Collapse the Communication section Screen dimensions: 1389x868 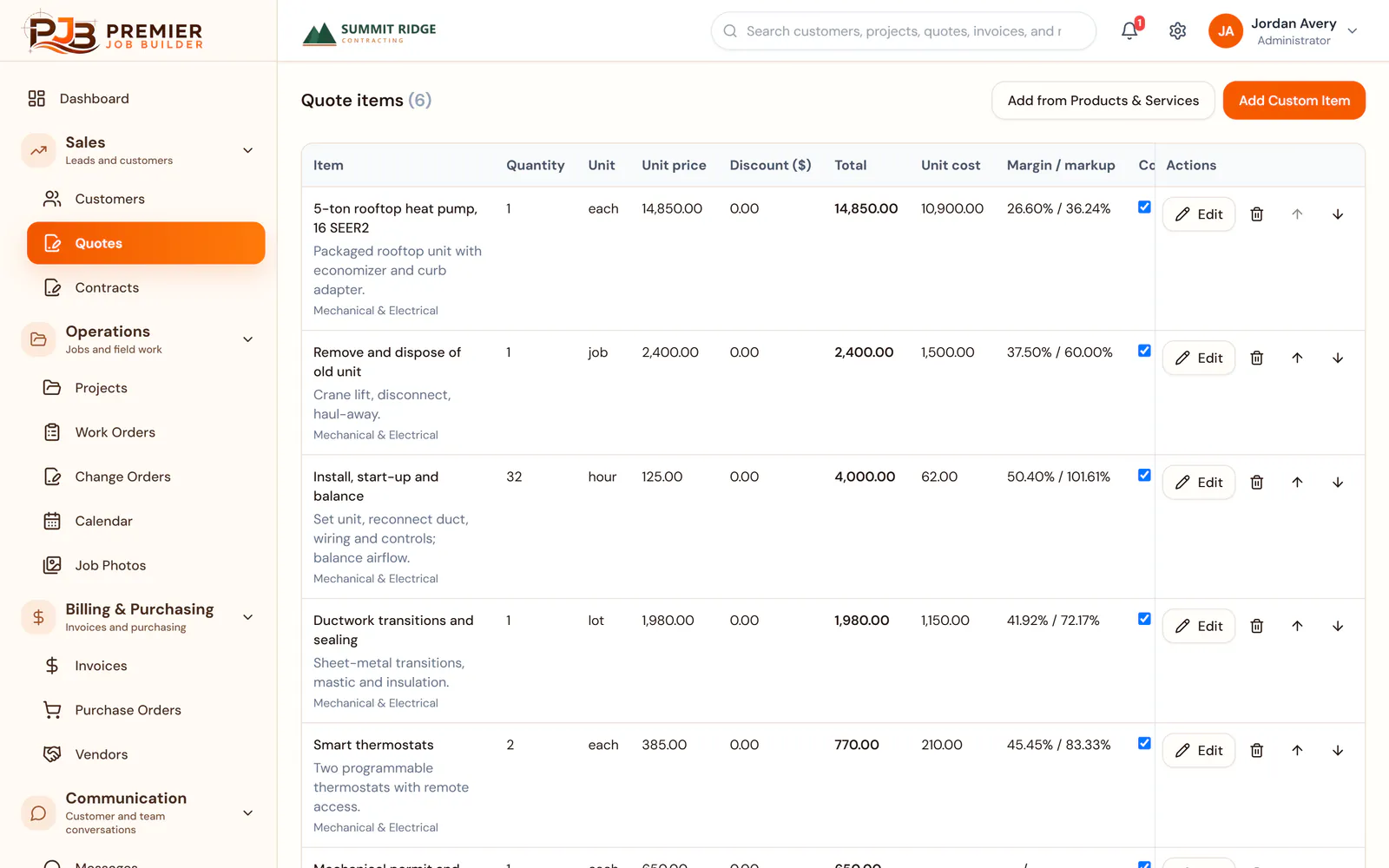tap(247, 813)
